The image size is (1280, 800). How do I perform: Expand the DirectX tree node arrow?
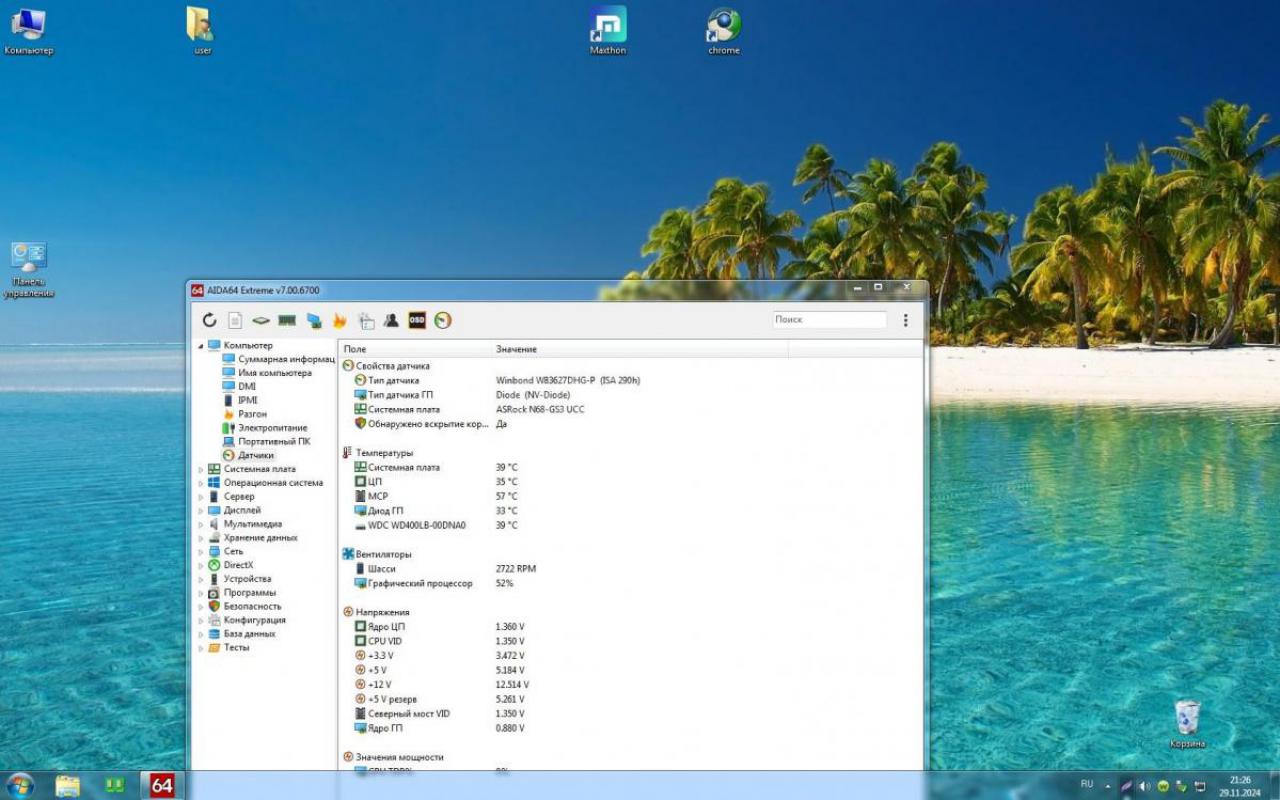(200, 565)
